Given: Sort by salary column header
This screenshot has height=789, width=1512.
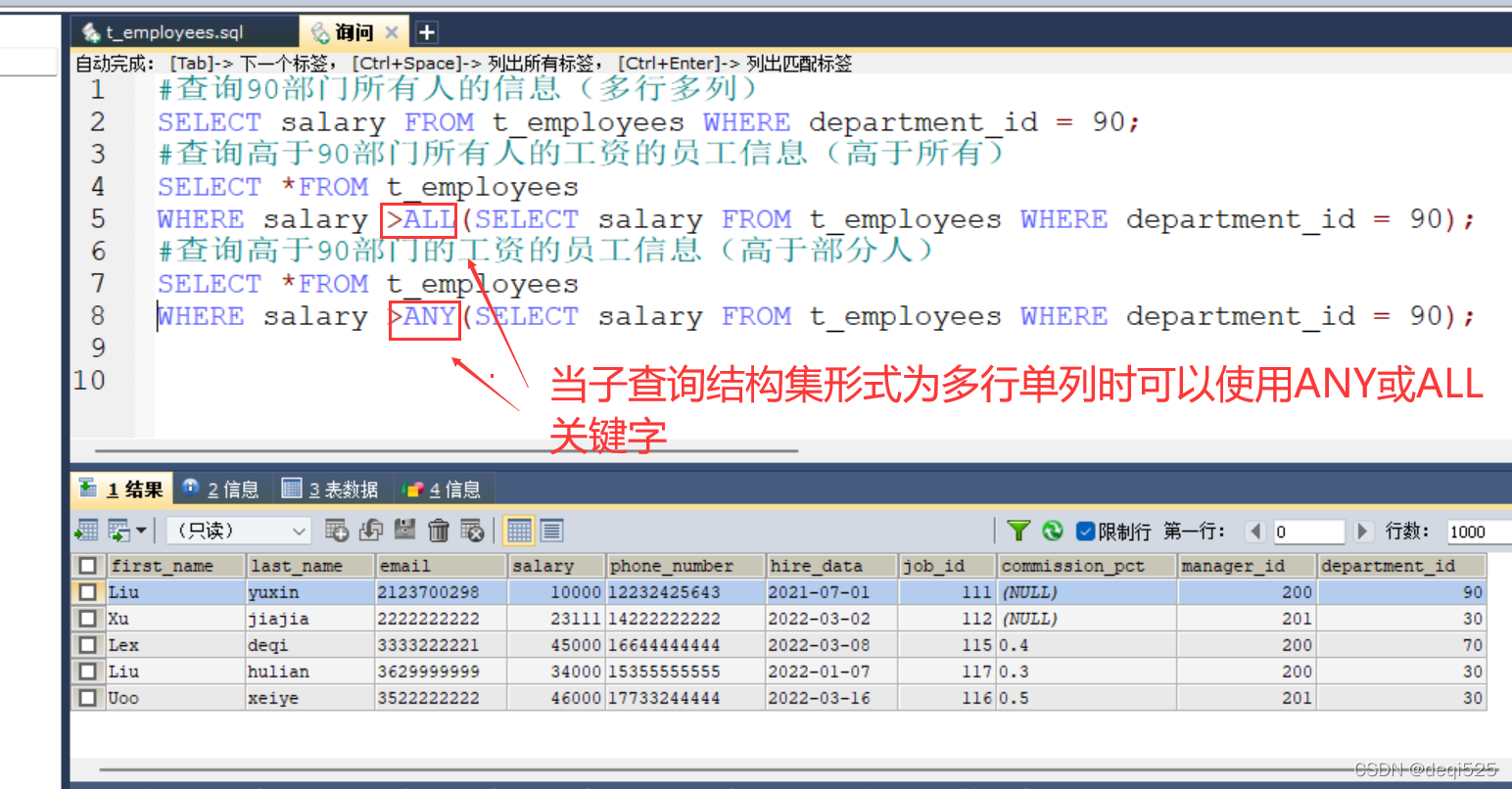Looking at the screenshot, I should pos(556,566).
